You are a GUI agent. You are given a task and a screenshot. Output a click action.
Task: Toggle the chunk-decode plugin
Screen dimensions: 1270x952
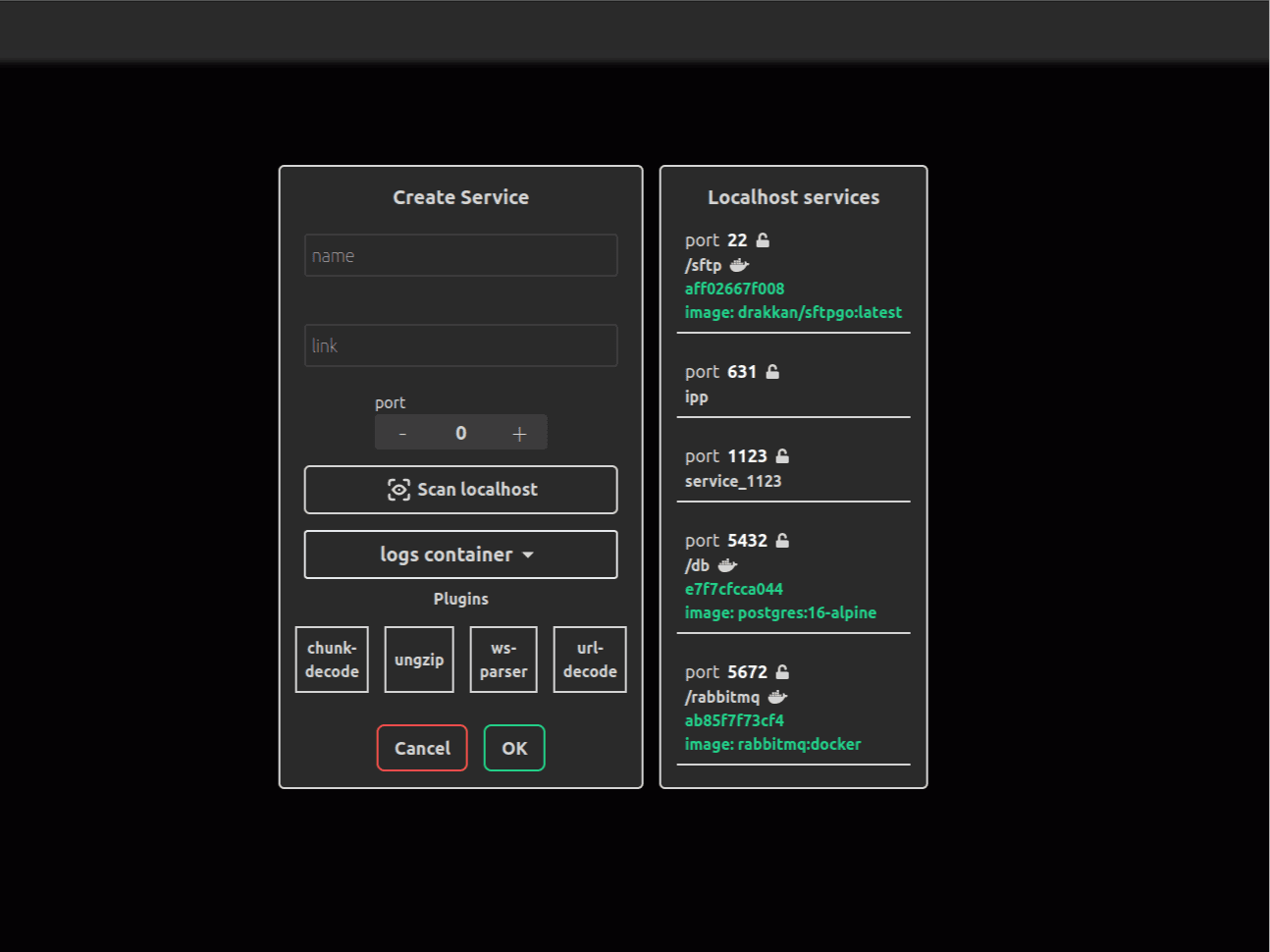pyautogui.click(x=332, y=660)
